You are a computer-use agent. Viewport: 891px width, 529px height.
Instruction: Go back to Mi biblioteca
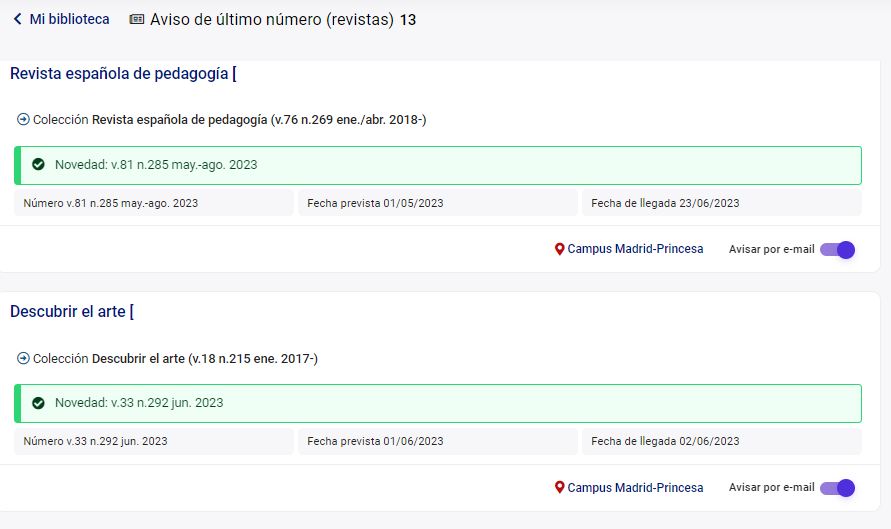tap(69, 19)
